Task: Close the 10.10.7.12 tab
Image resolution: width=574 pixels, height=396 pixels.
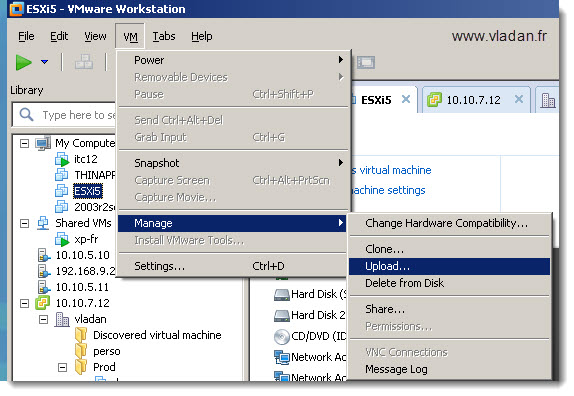Action: click(519, 99)
